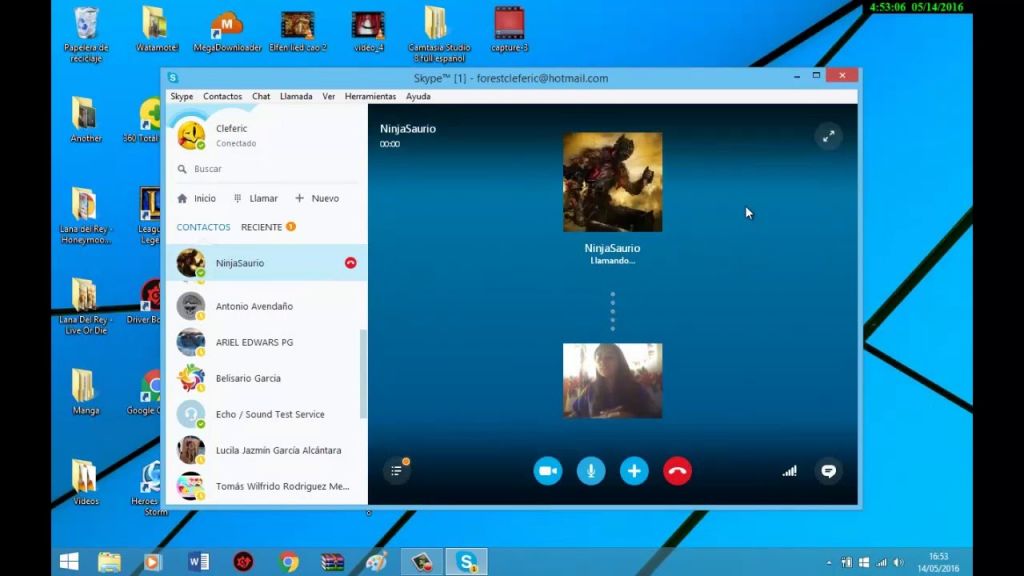Open the contact list icon in call
The height and width of the screenshot is (576, 1024).
(397, 471)
